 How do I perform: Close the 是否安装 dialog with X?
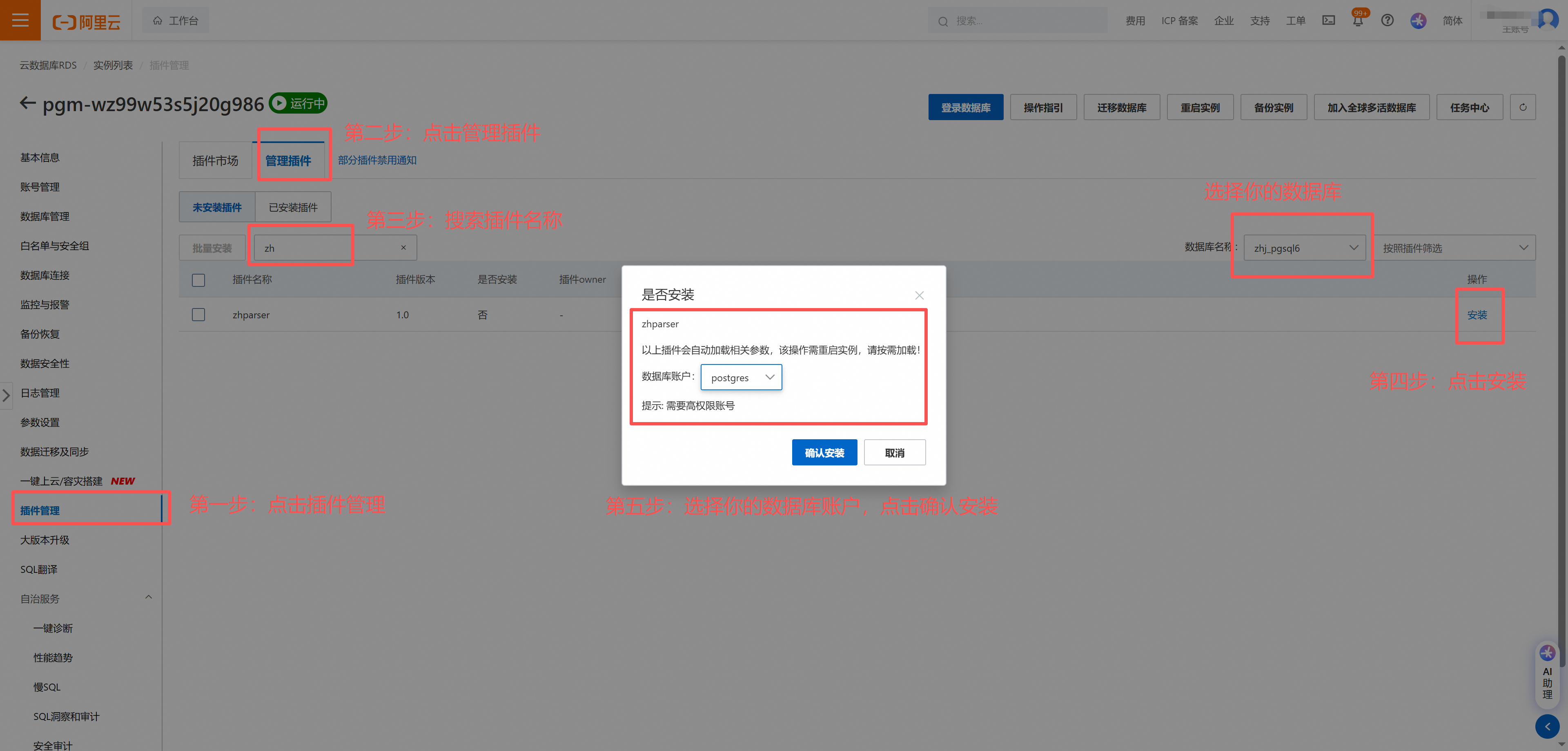(919, 295)
